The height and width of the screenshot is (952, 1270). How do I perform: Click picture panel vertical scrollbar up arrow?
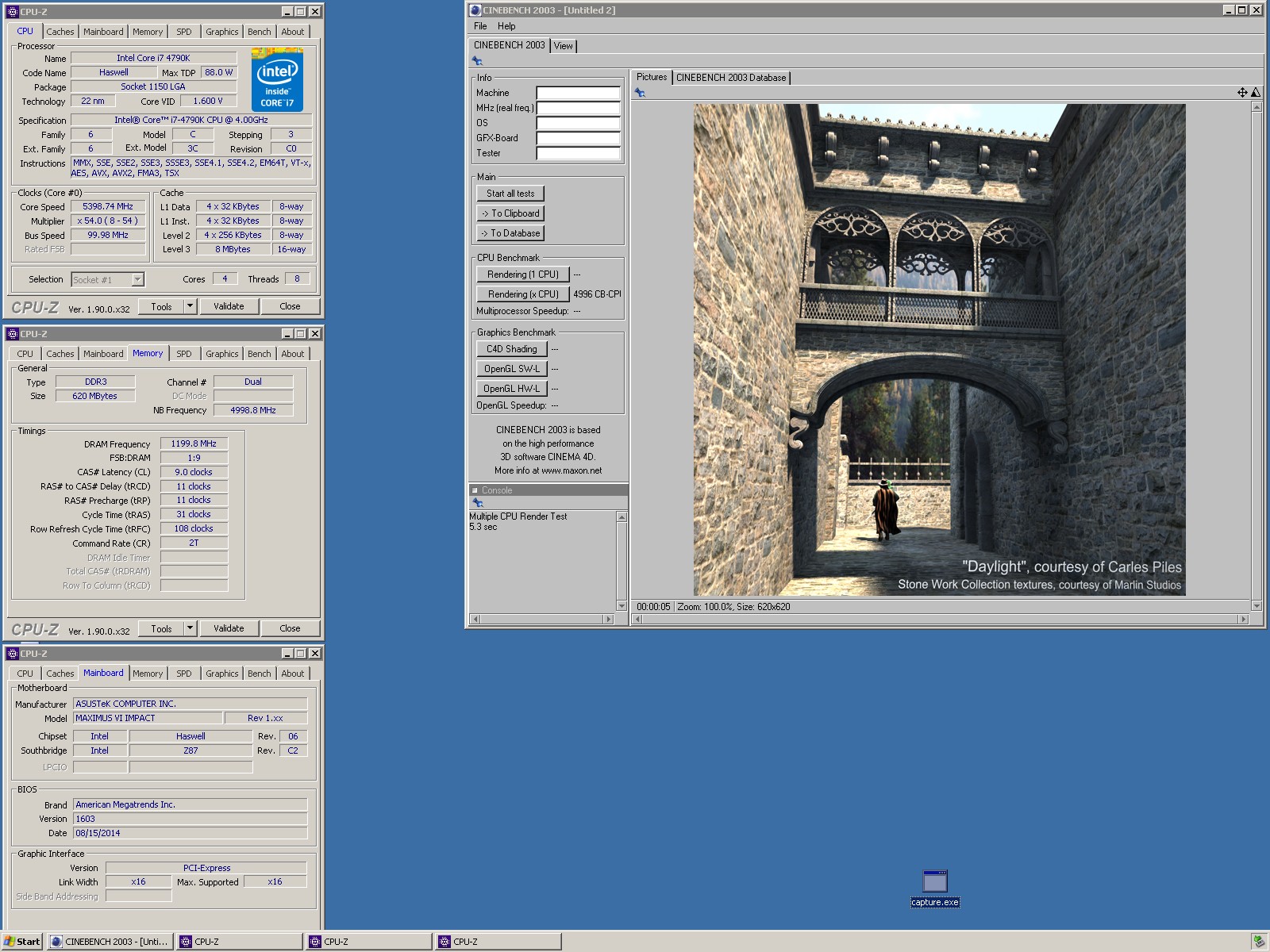pos(1256,107)
